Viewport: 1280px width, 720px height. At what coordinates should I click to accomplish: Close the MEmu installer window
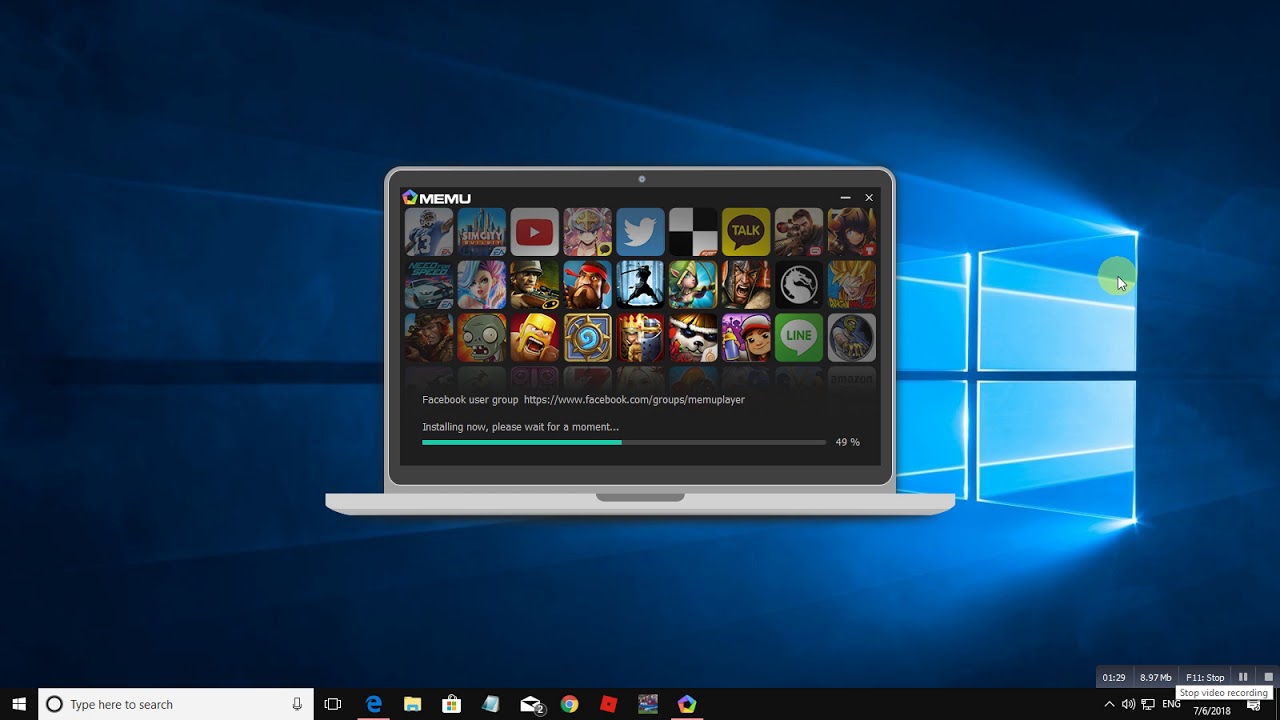coord(869,198)
